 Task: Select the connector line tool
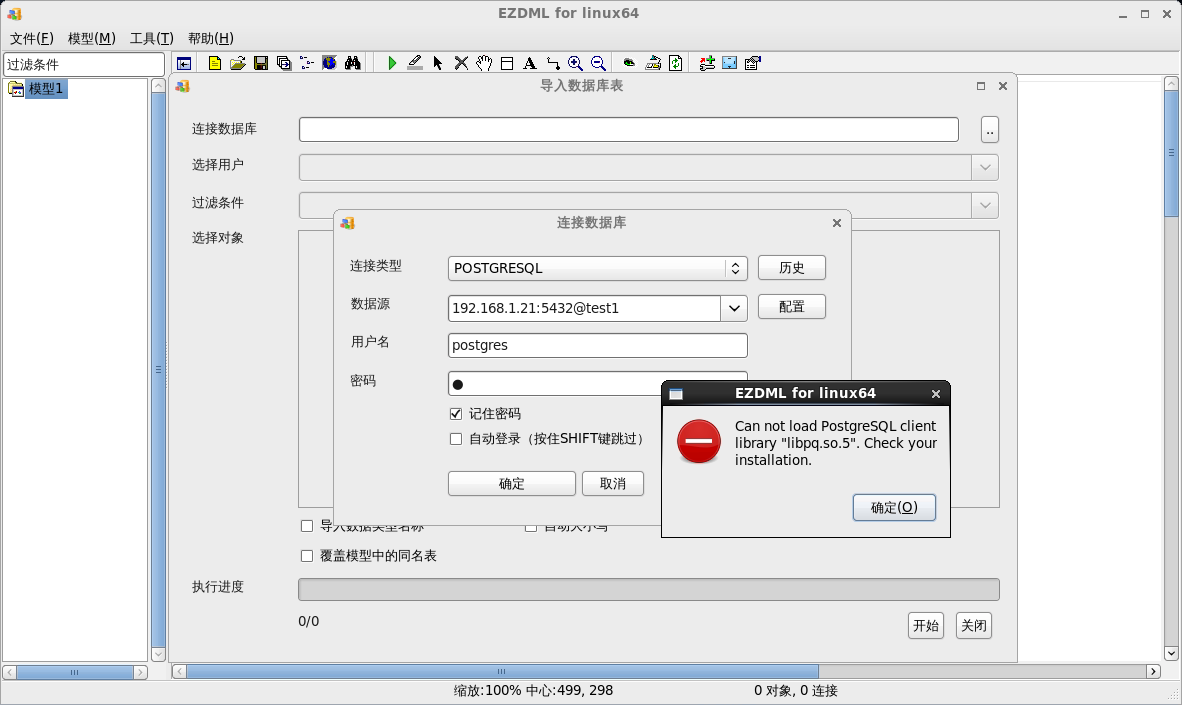(553, 63)
